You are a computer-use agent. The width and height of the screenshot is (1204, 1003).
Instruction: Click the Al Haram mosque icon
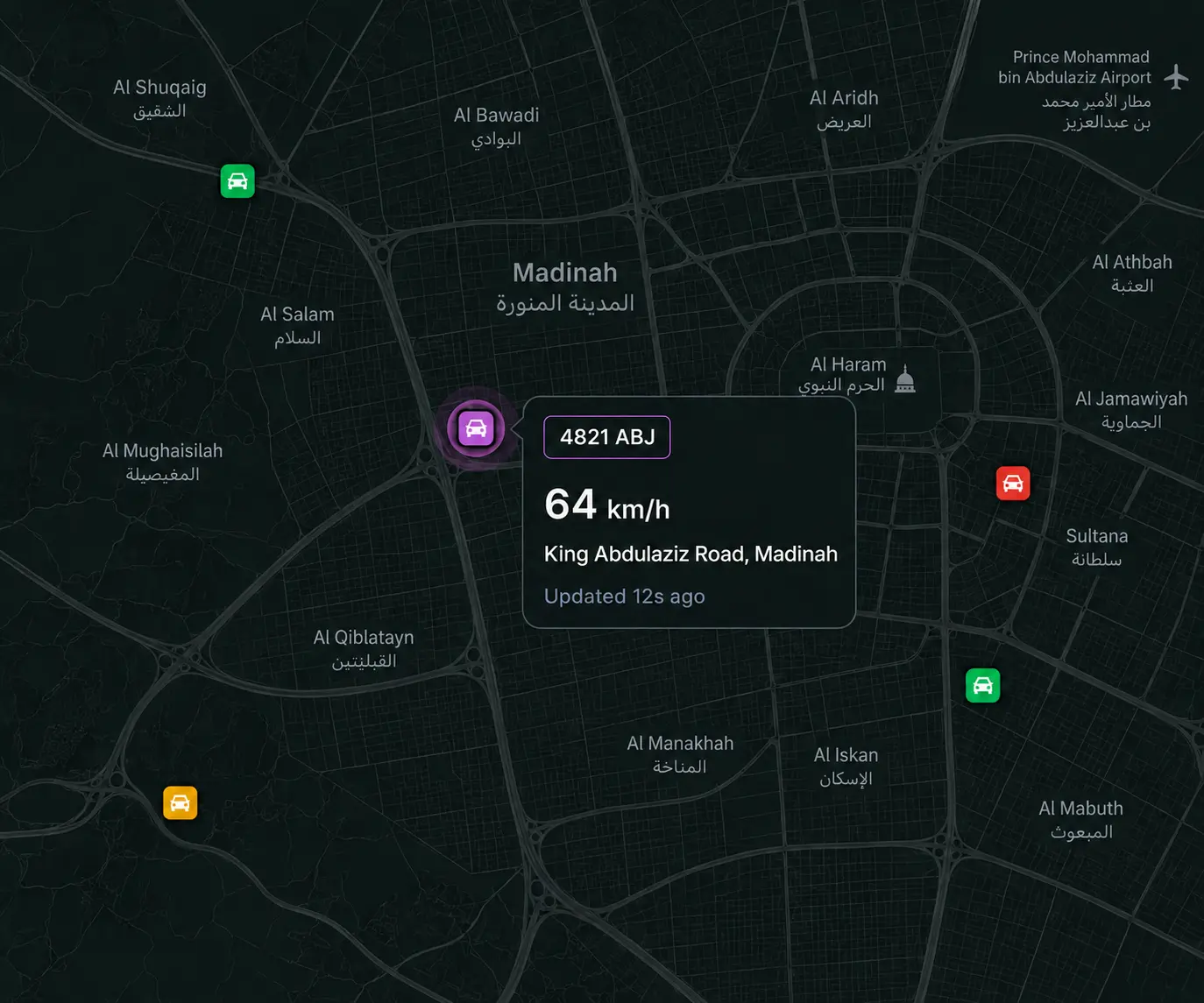[905, 379]
